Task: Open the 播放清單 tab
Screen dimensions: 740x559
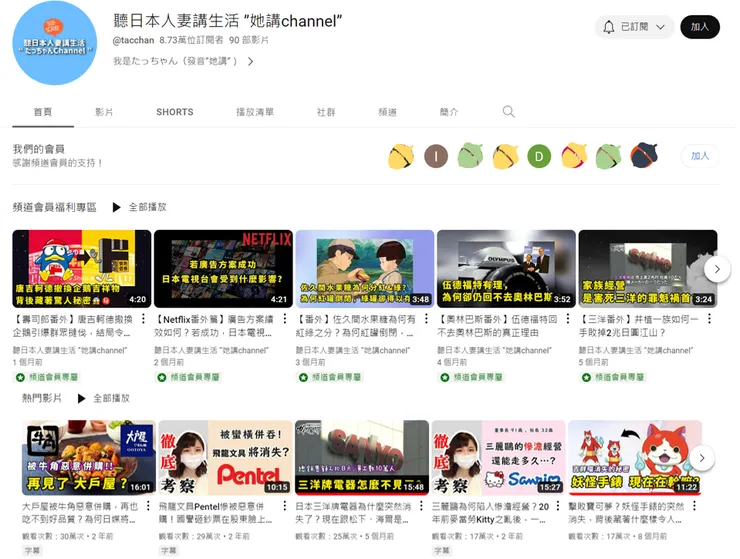Action: (x=255, y=112)
